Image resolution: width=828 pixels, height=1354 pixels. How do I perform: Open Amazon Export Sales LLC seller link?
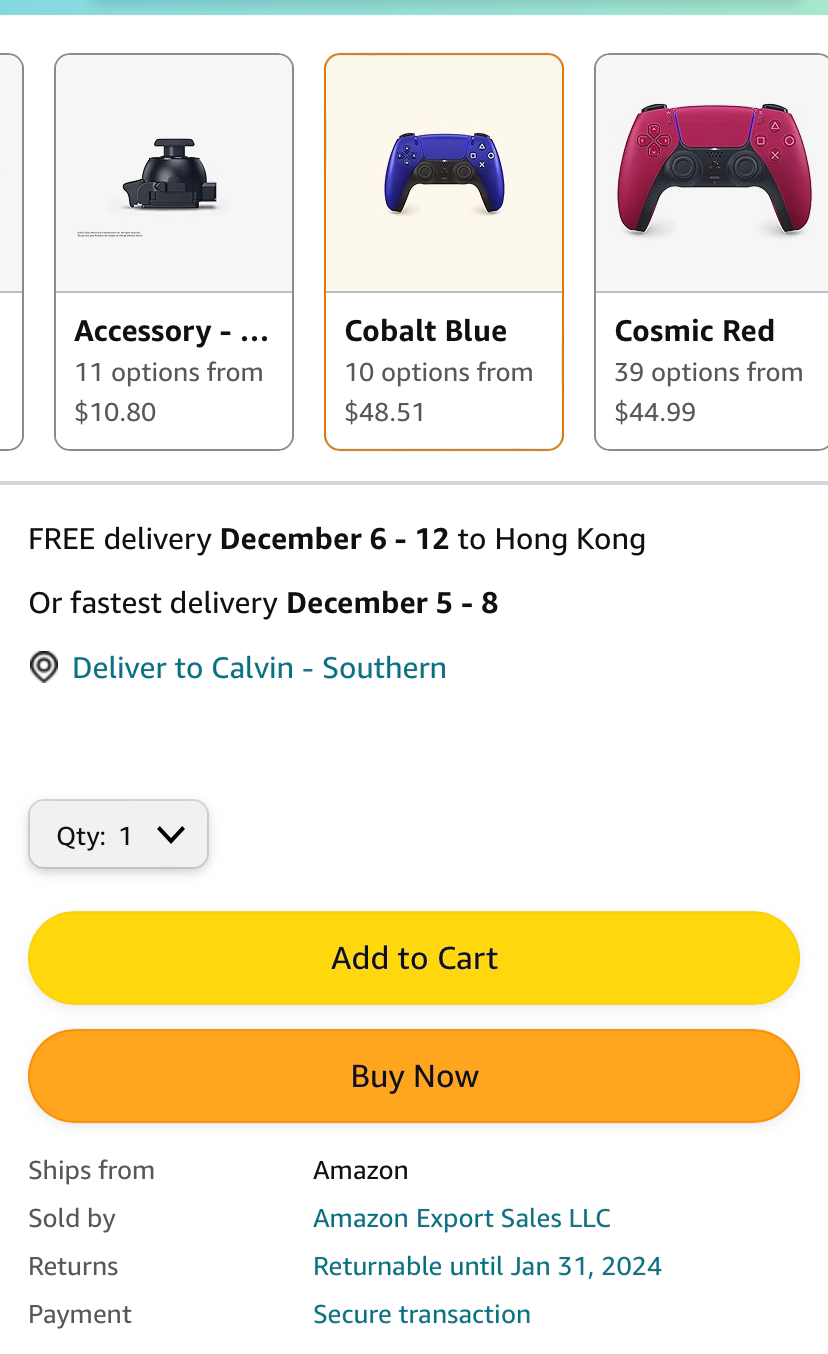pyautogui.click(x=462, y=1218)
